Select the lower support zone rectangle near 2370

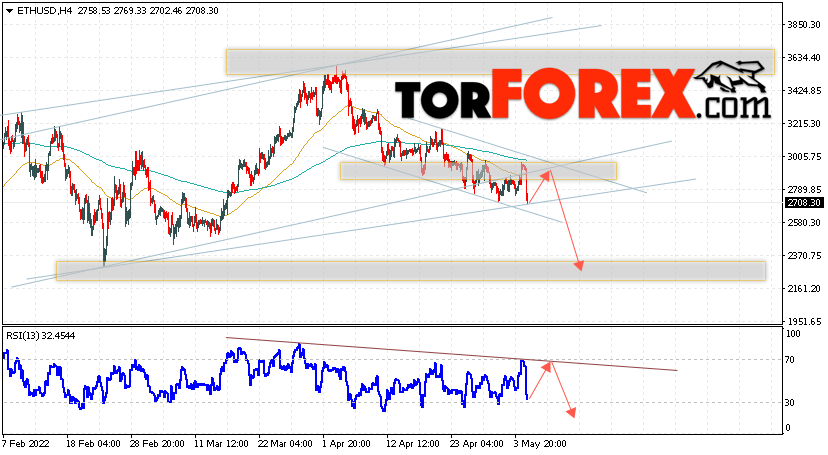[x=411, y=271]
